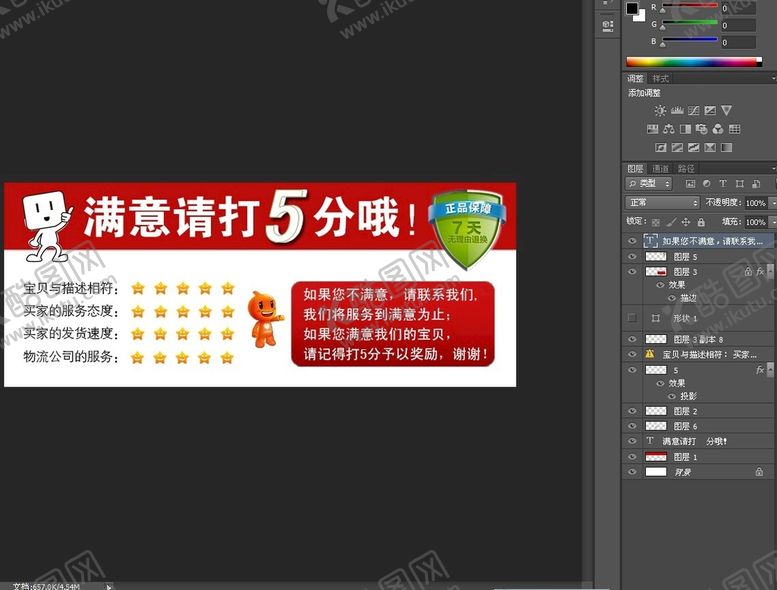Viewport: 777px width, 590px height.
Task: Add a Vibrance adjustment (triangle icon)
Action: click(x=727, y=111)
